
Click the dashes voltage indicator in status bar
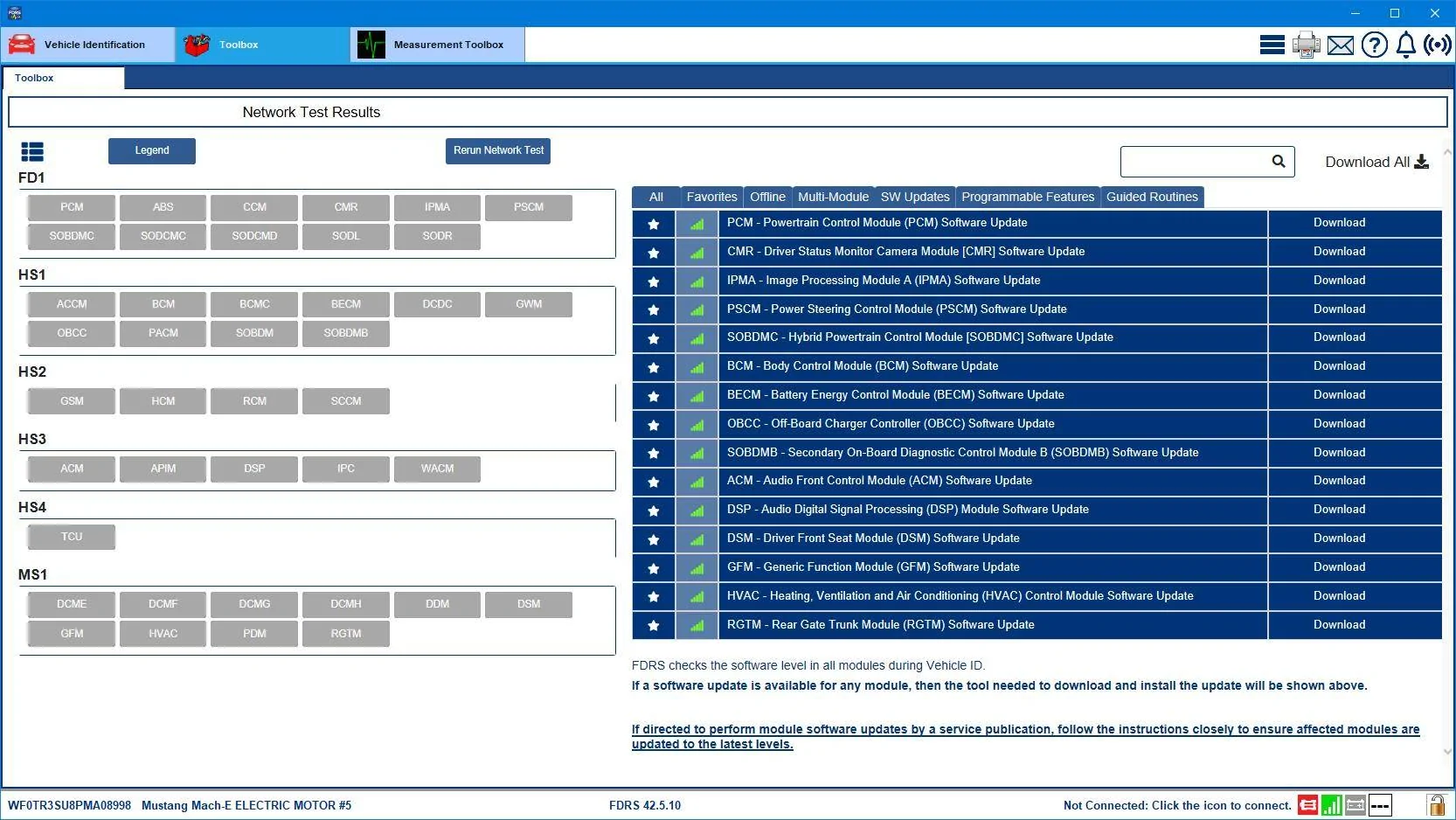click(x=1380, y=805)
